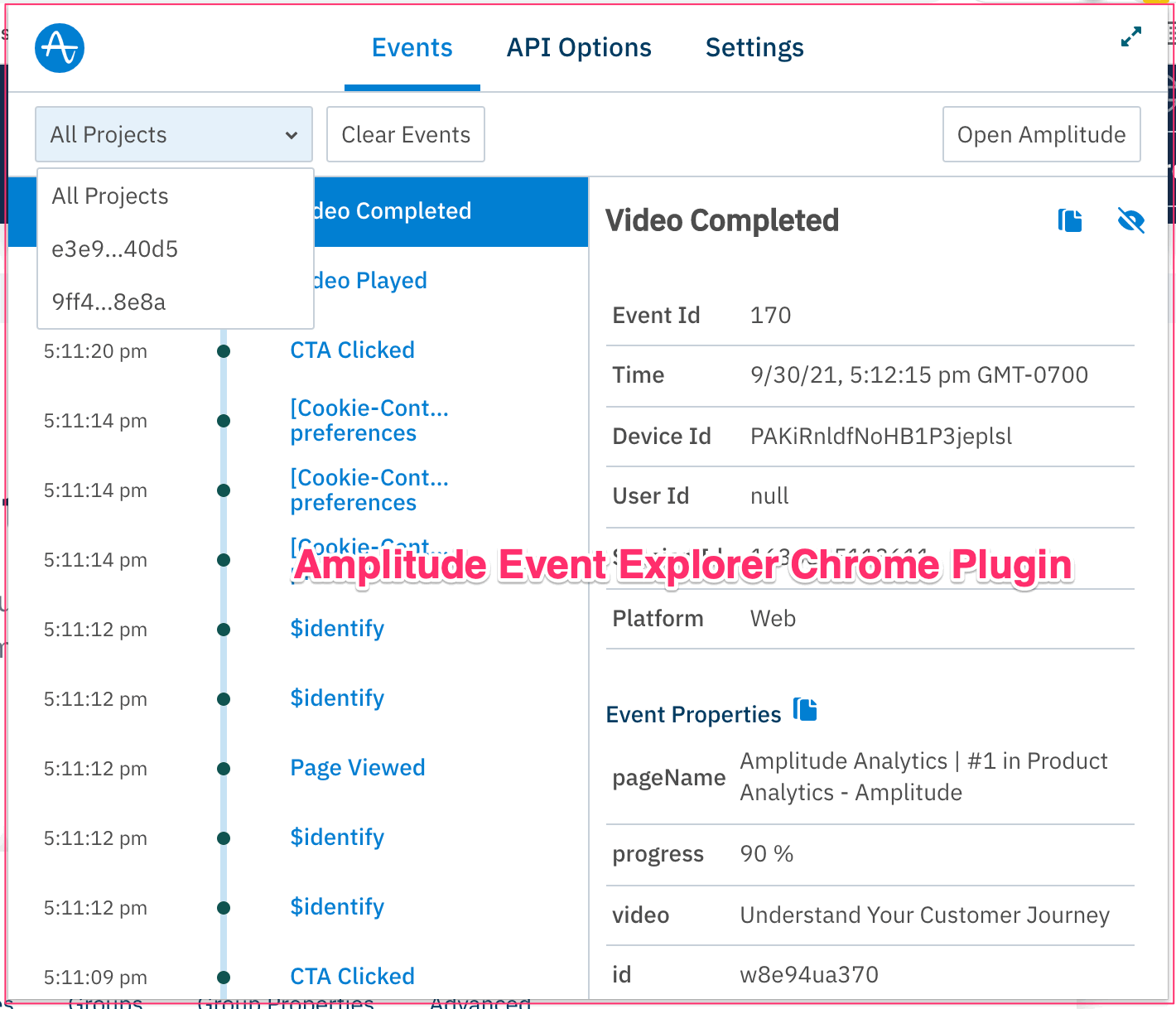The height and width of the screenshot is (1009, 1176).
Task: Click the timeline dot at 5:11:20 pm
Action: coord(224,351)
